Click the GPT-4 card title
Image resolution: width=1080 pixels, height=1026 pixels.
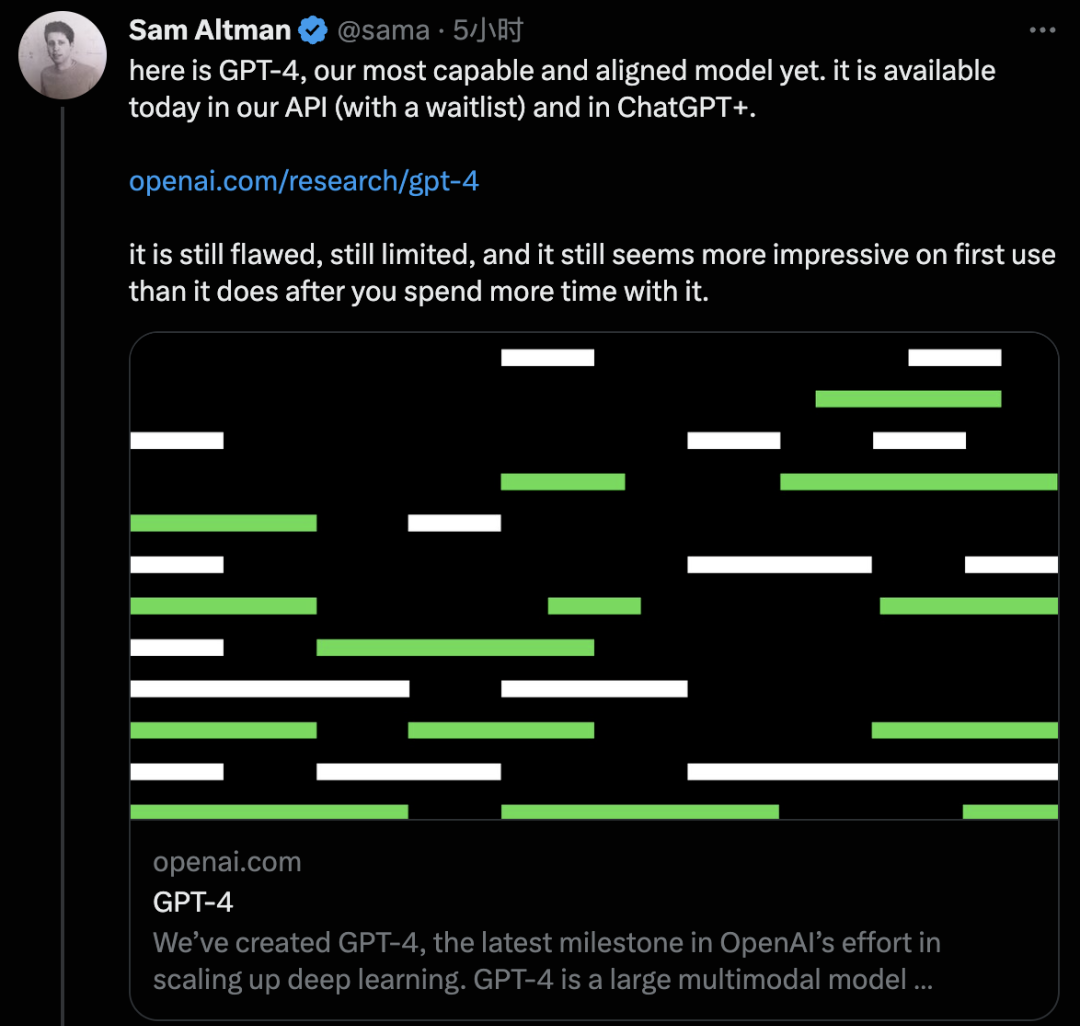click(193, 902)
